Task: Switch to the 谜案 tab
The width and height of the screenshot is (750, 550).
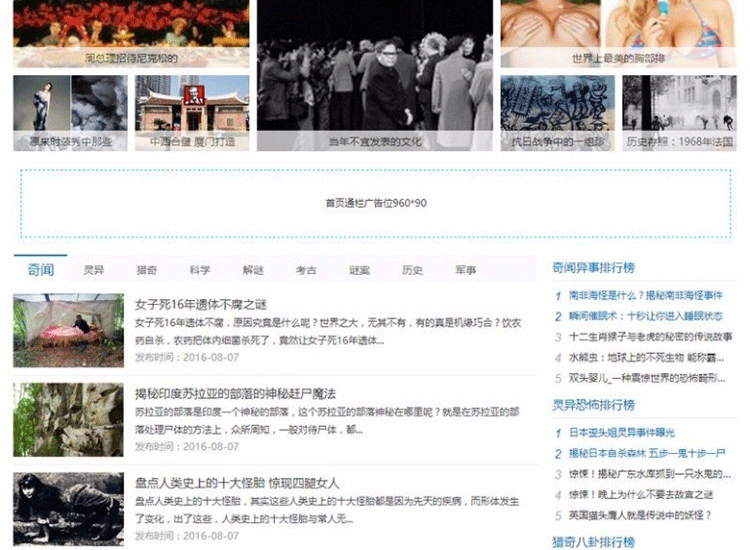Action: click(359, 270)
